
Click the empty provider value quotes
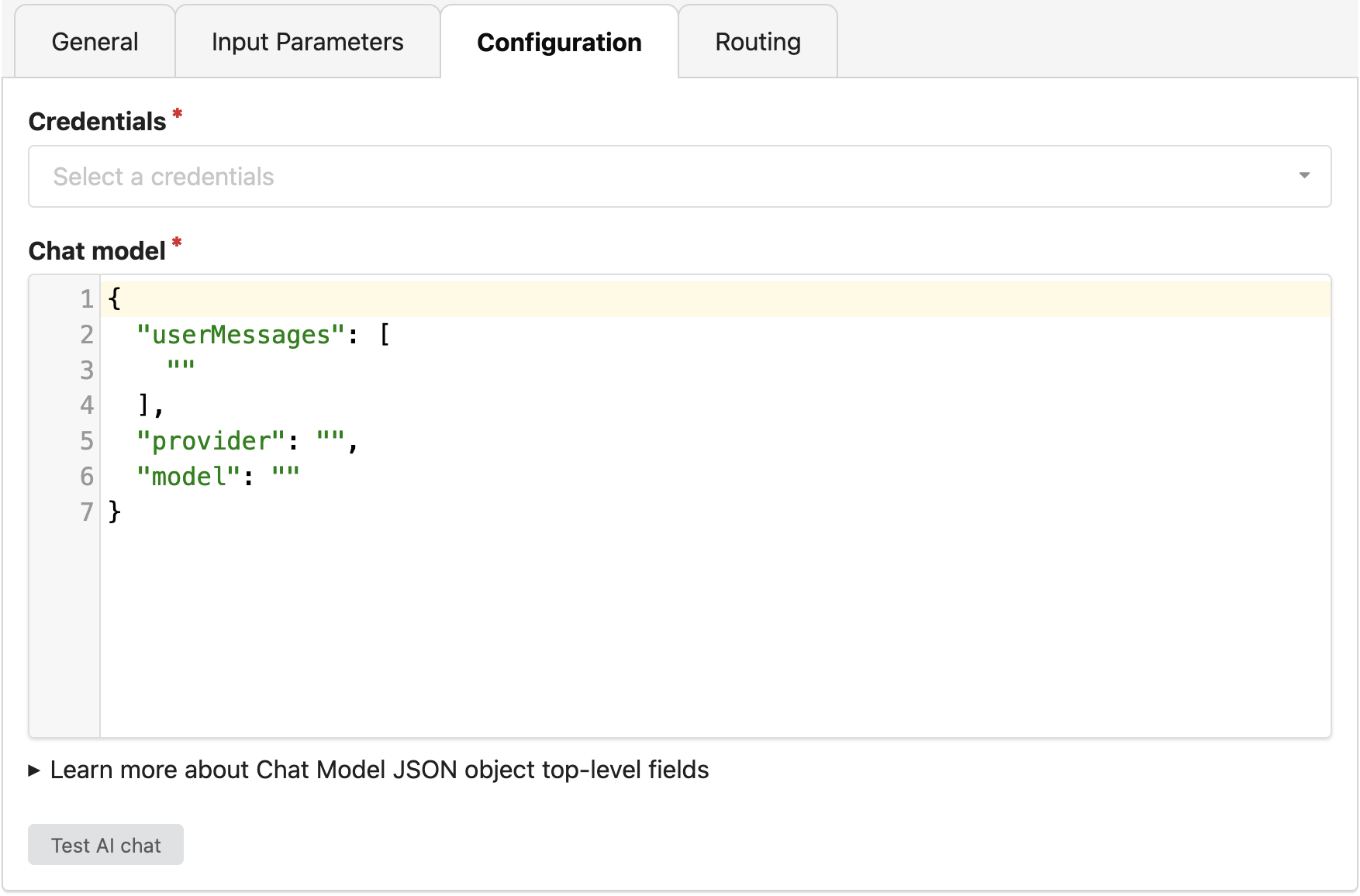coord(330,441)
